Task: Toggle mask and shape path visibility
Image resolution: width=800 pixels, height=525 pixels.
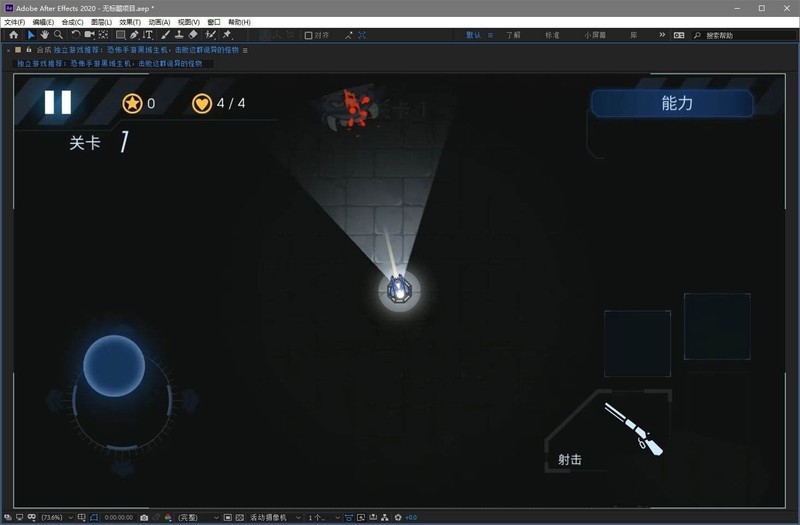Action: click(x=94, y=517)
